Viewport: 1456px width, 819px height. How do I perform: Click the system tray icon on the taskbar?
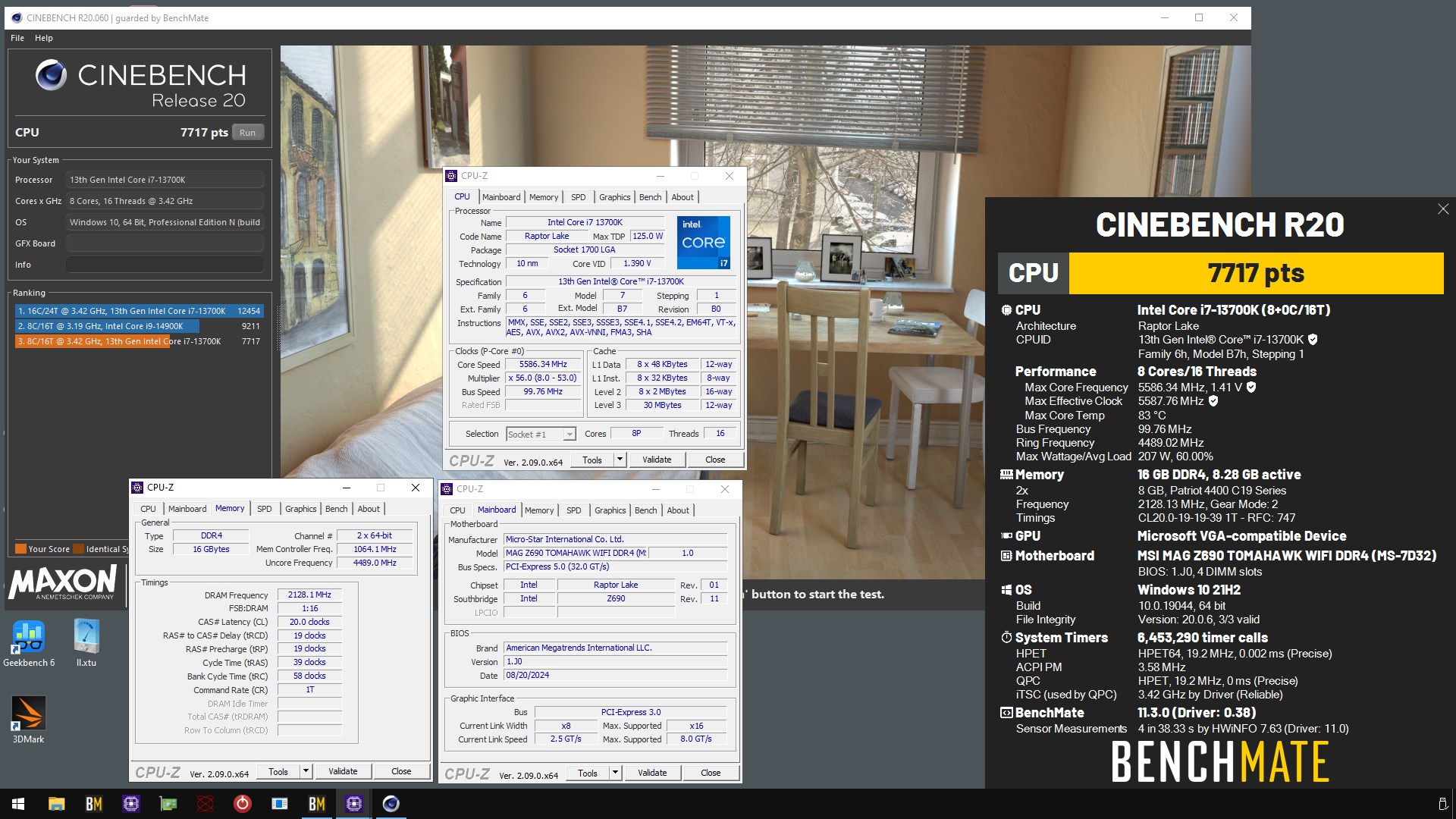click(1442, 804)
